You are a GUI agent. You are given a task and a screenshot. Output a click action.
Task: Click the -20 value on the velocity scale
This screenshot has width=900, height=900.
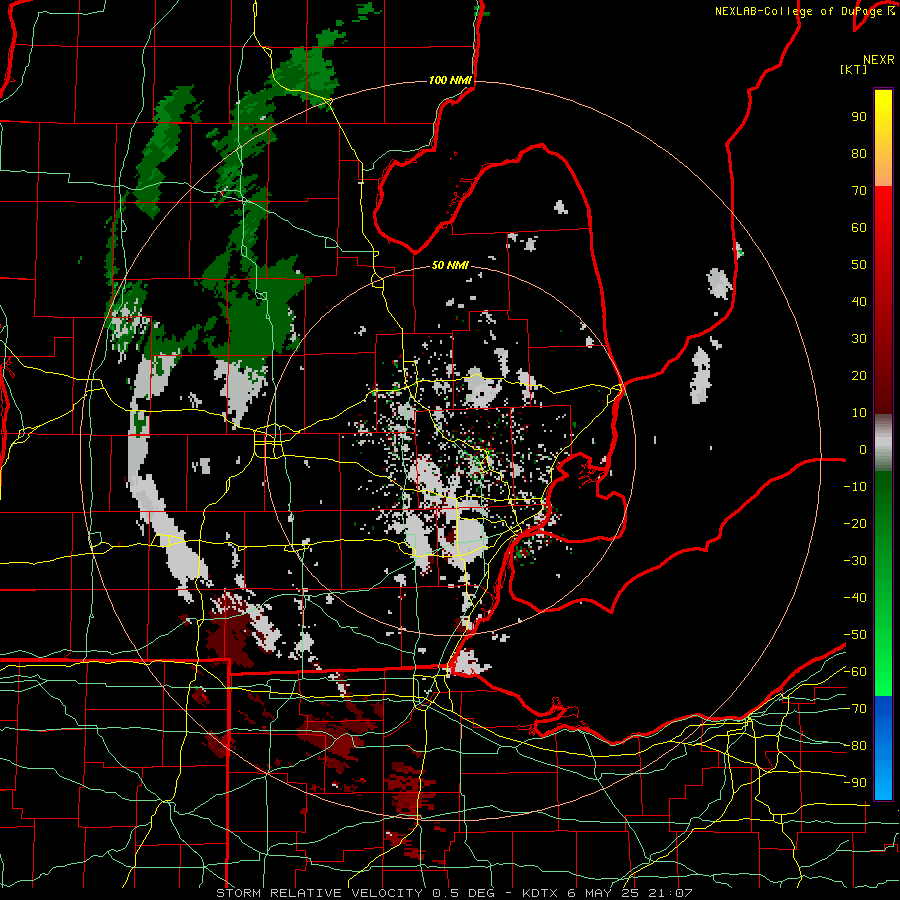coord(855,523)
